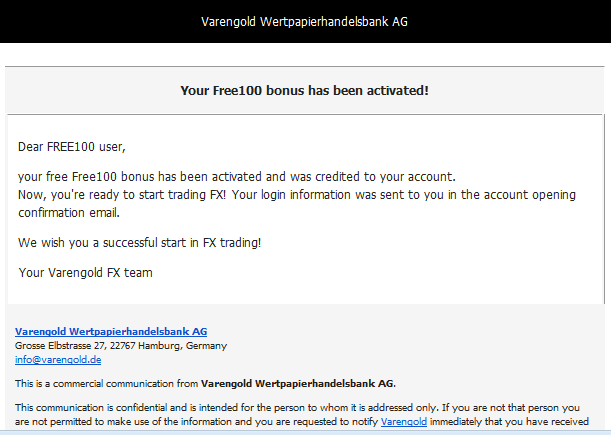
Task: Follow the Varengold link in the confidentiality notice
Action: (404, 422)
